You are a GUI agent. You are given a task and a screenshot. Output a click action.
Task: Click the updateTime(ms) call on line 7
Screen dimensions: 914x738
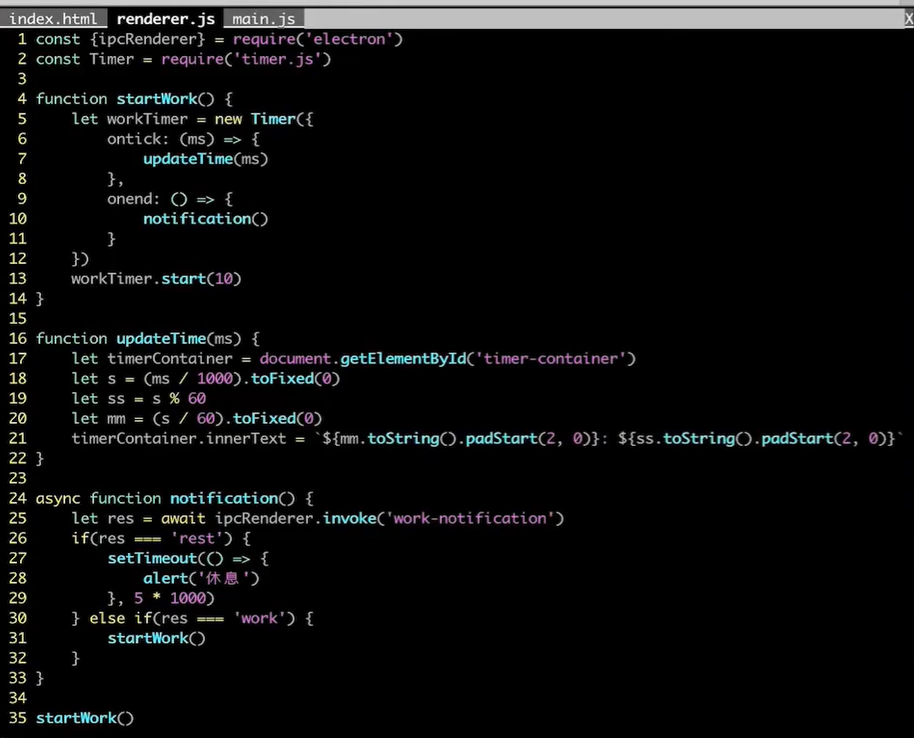[205, 159]
